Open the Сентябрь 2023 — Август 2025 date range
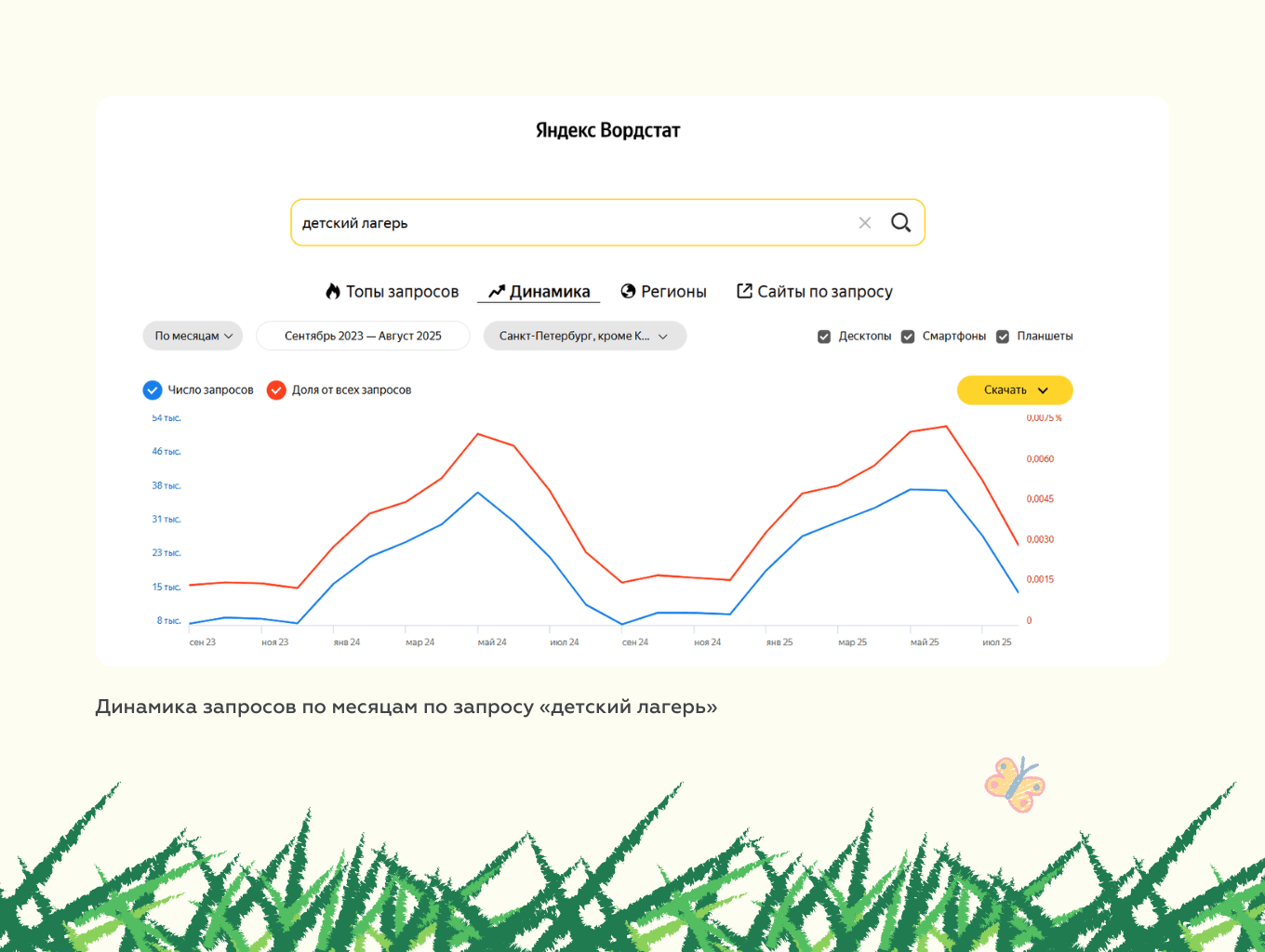Image resolution: width=1265 pixels, height=952 pixels. 363,336
